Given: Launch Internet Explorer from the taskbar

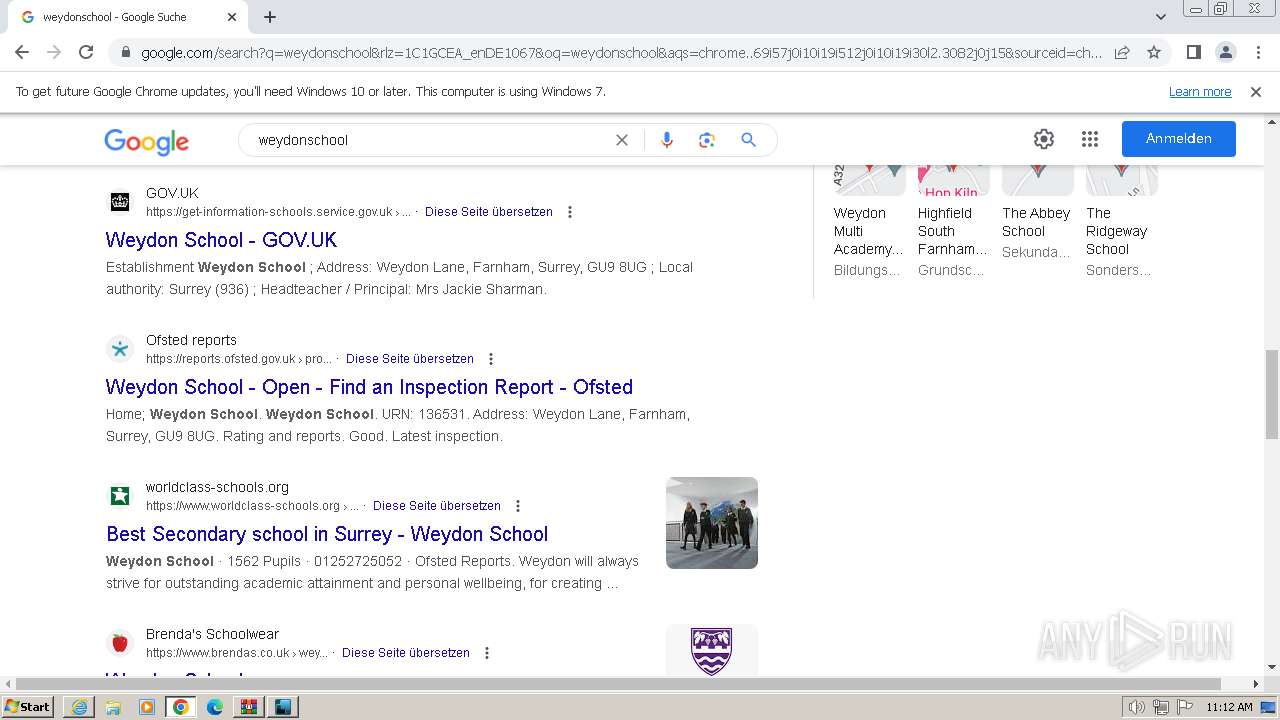Looking at the screenshot, I should click(79, 707).
